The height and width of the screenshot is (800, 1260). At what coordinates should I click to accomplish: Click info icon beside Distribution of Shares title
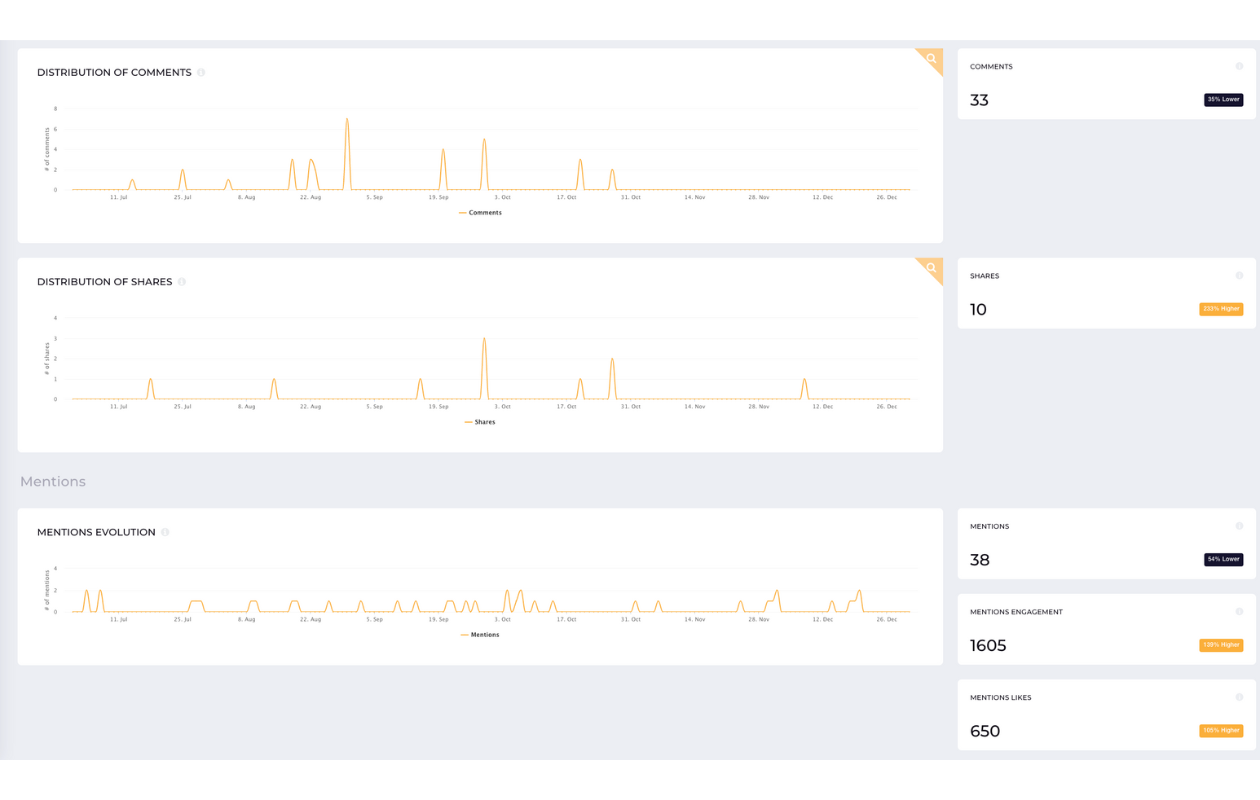tap(182, 282)
